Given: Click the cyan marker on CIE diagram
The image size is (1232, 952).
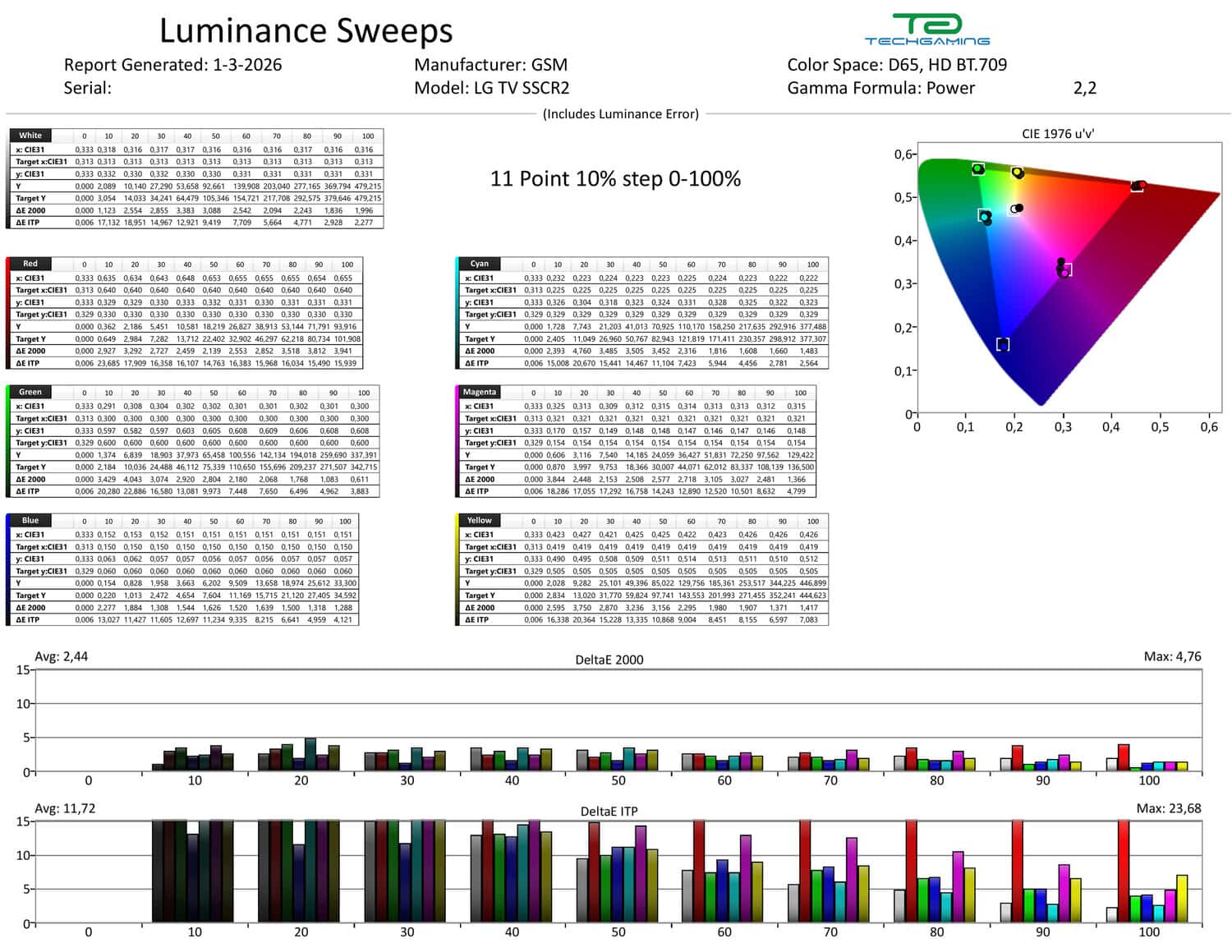Looking at the screenshot, I should click(985, 216).
